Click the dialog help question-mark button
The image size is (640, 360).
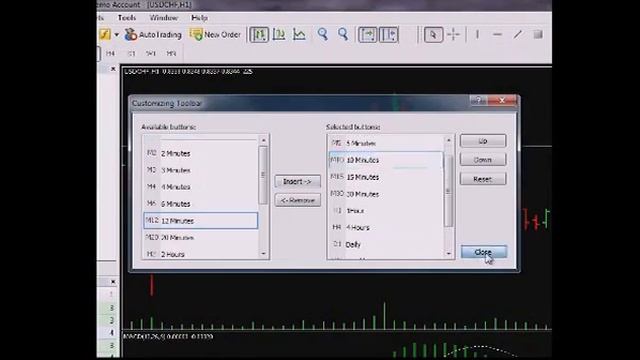pyautogui.click(x=478, y=100)
